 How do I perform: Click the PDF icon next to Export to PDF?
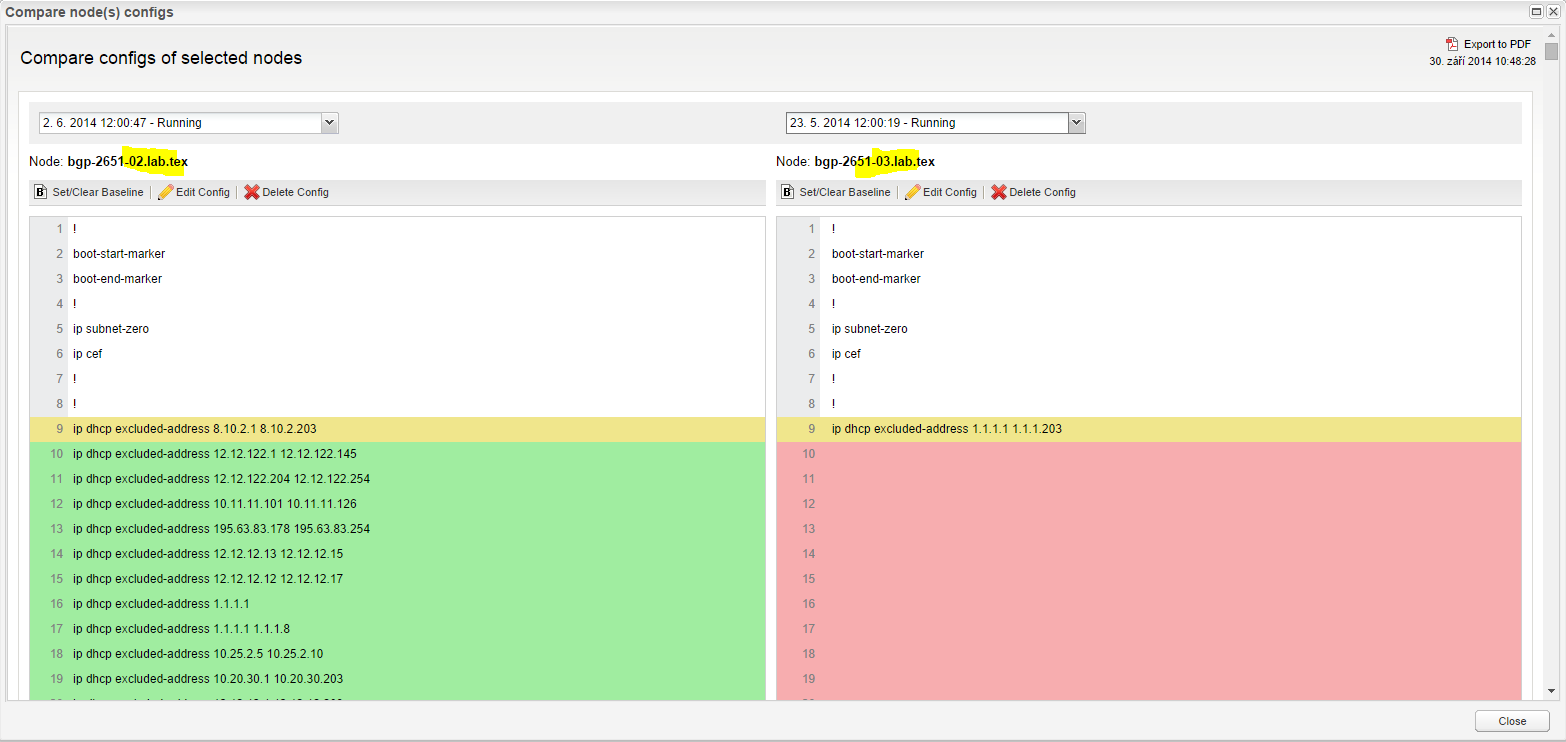pos(1450,44)
